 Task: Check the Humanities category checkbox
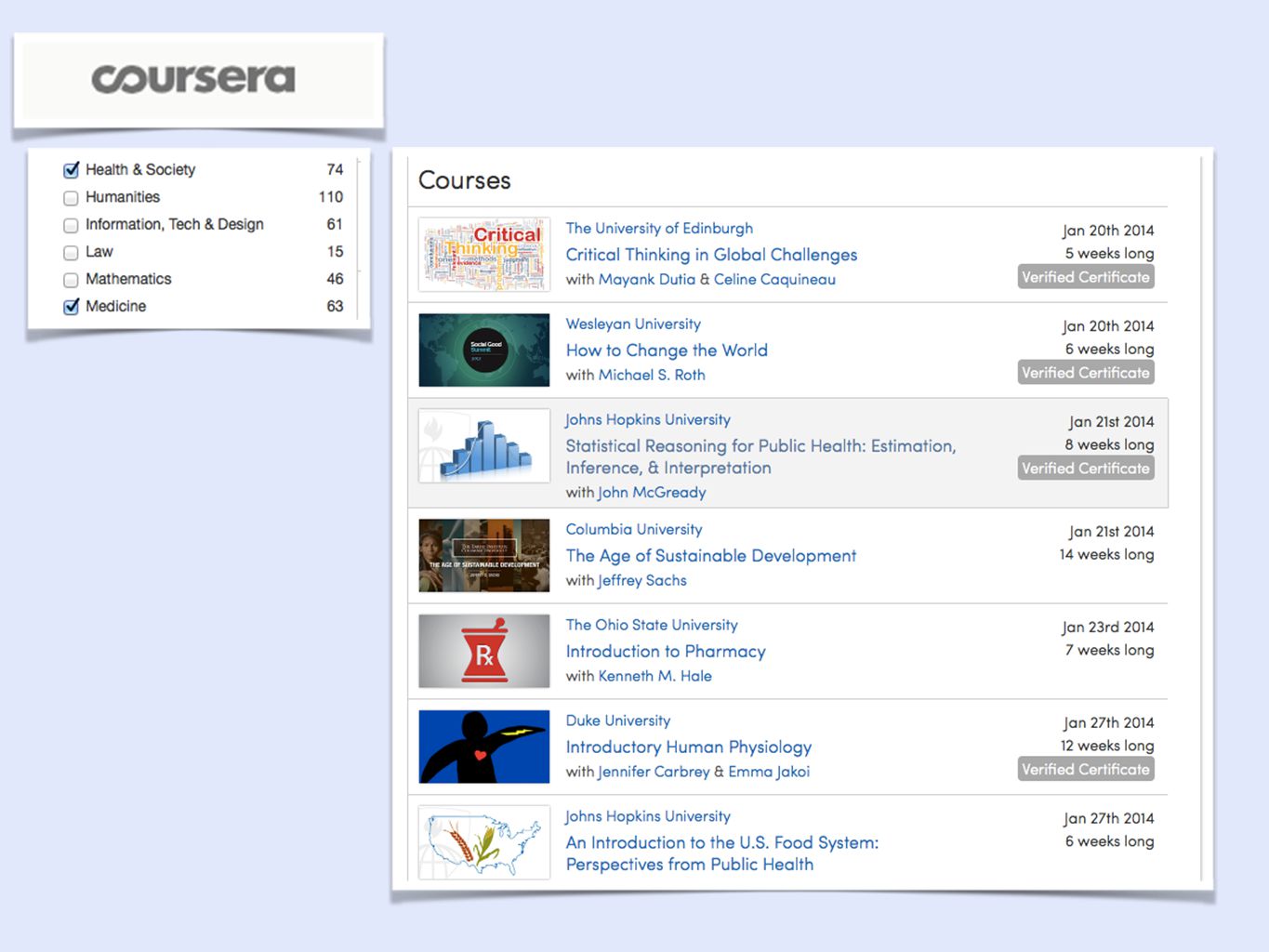pos(71,198)
